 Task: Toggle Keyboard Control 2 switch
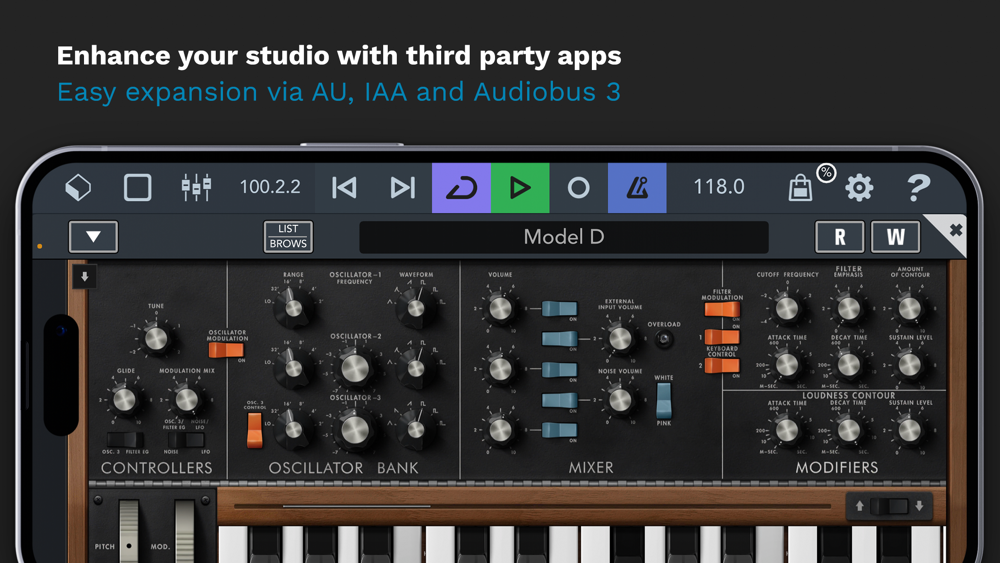coord(722,365)
